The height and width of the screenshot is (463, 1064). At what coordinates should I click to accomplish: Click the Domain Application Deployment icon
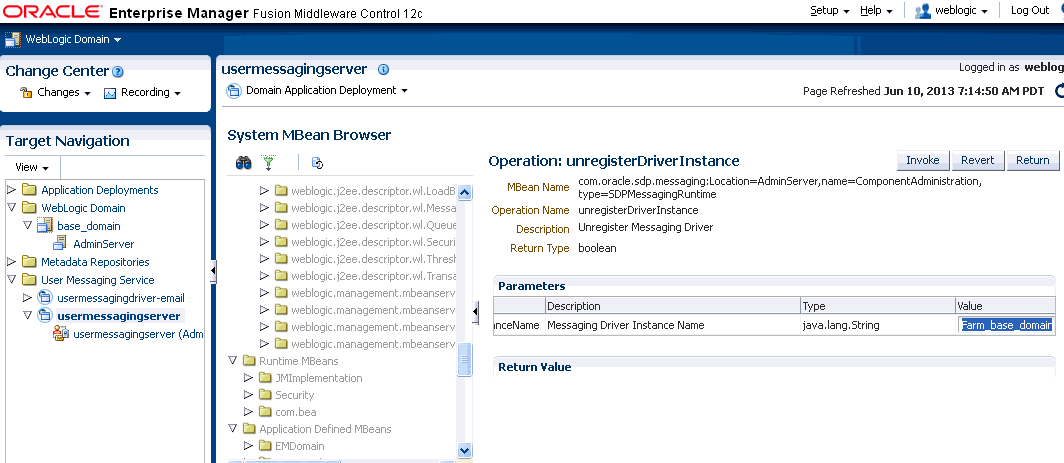[233, 90]
